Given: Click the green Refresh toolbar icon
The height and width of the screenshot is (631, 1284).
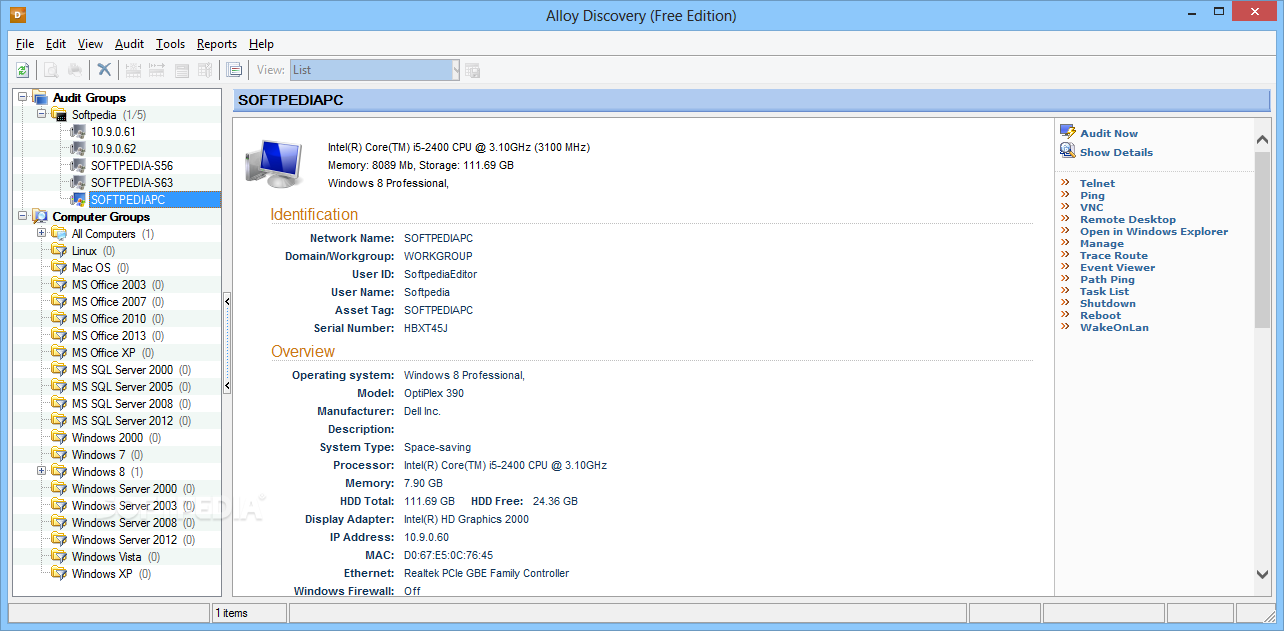Looking at the screenshot, I should 22,70.
